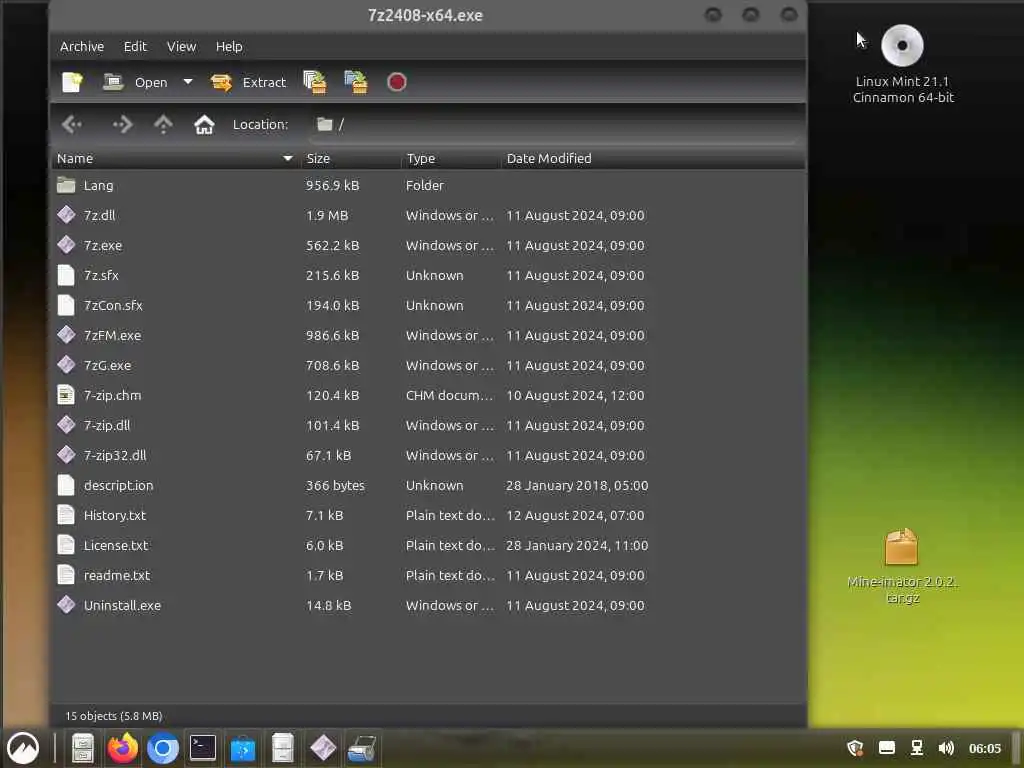Open the Linux Mint start menu
1024x768 pixels.
(23, 748)
